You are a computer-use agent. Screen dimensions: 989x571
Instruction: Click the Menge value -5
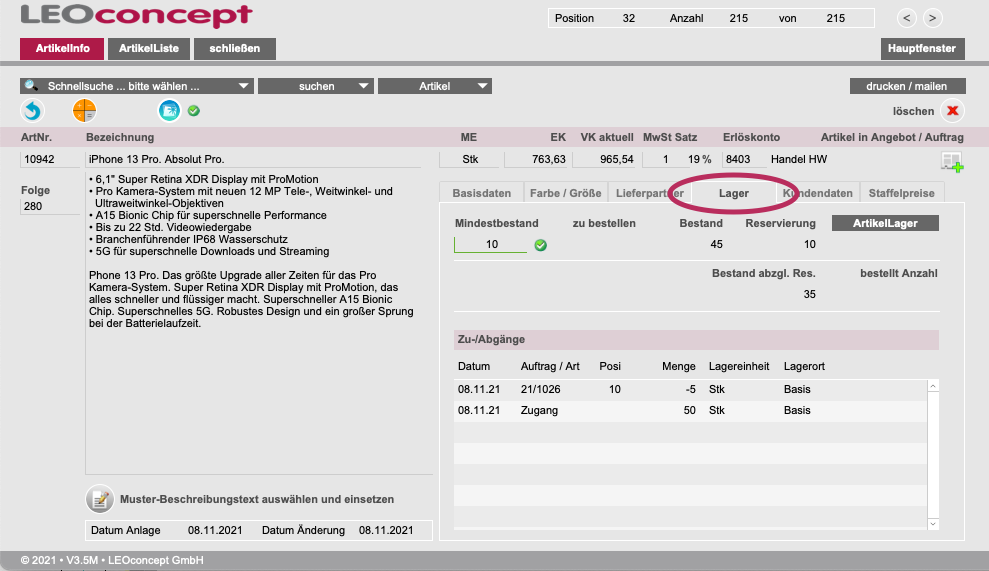690,389
